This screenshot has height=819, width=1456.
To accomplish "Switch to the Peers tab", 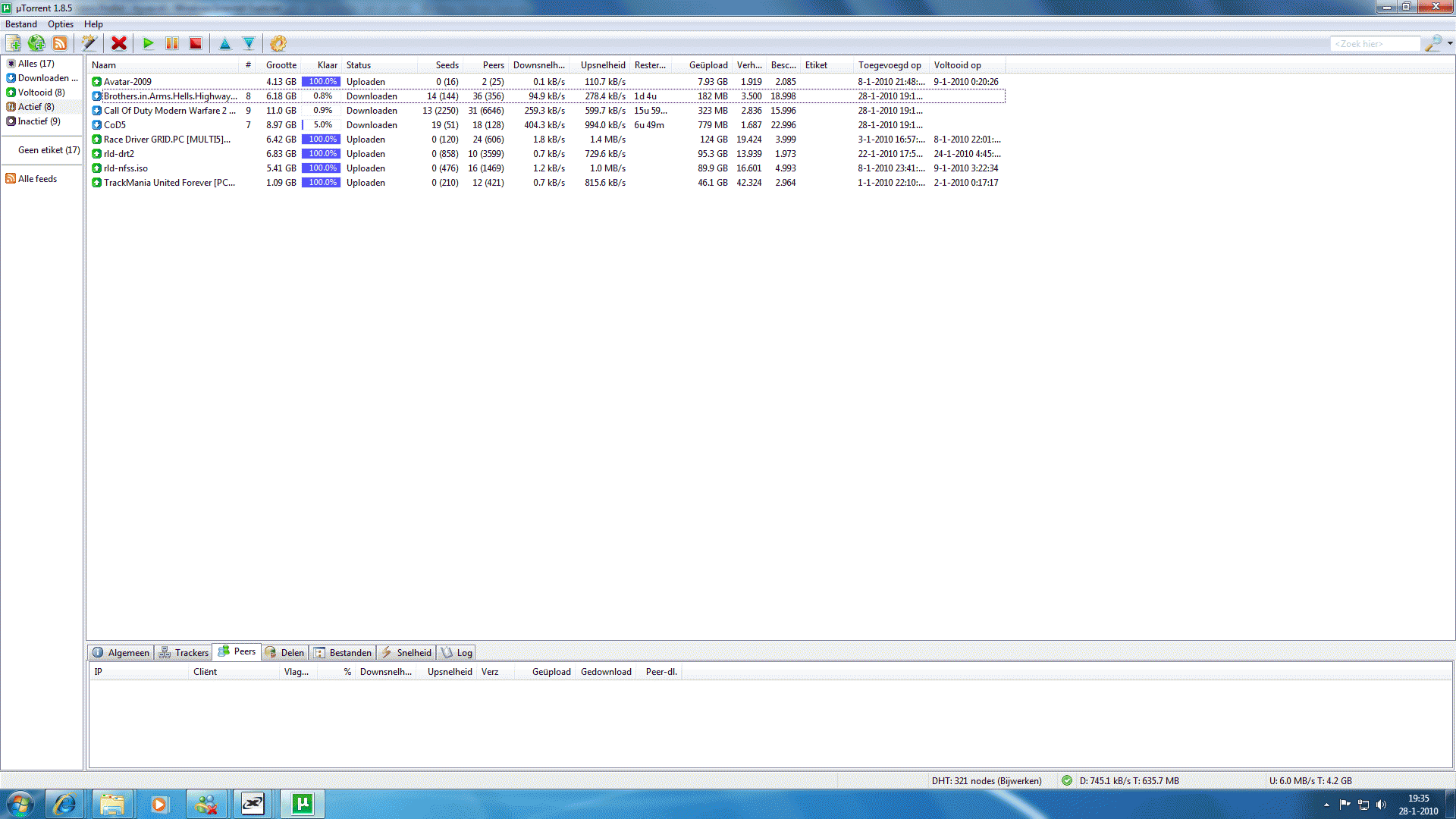I will click(x=237, y=651).
